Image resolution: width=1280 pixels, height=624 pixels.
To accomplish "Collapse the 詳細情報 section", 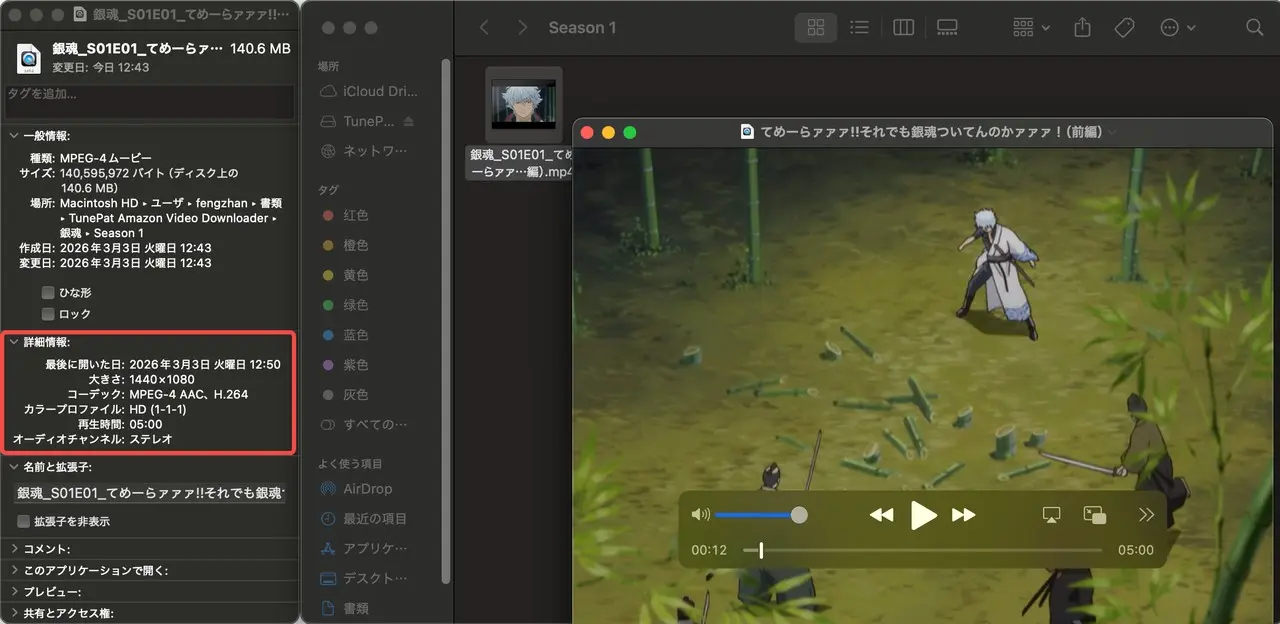I will coord(12,342).
